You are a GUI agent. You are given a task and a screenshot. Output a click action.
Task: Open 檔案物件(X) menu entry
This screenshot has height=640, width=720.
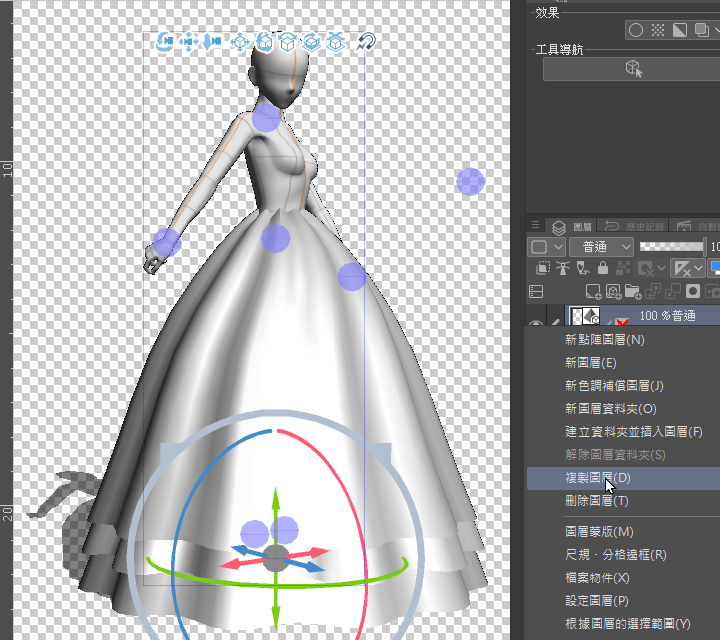click(597, 578)
